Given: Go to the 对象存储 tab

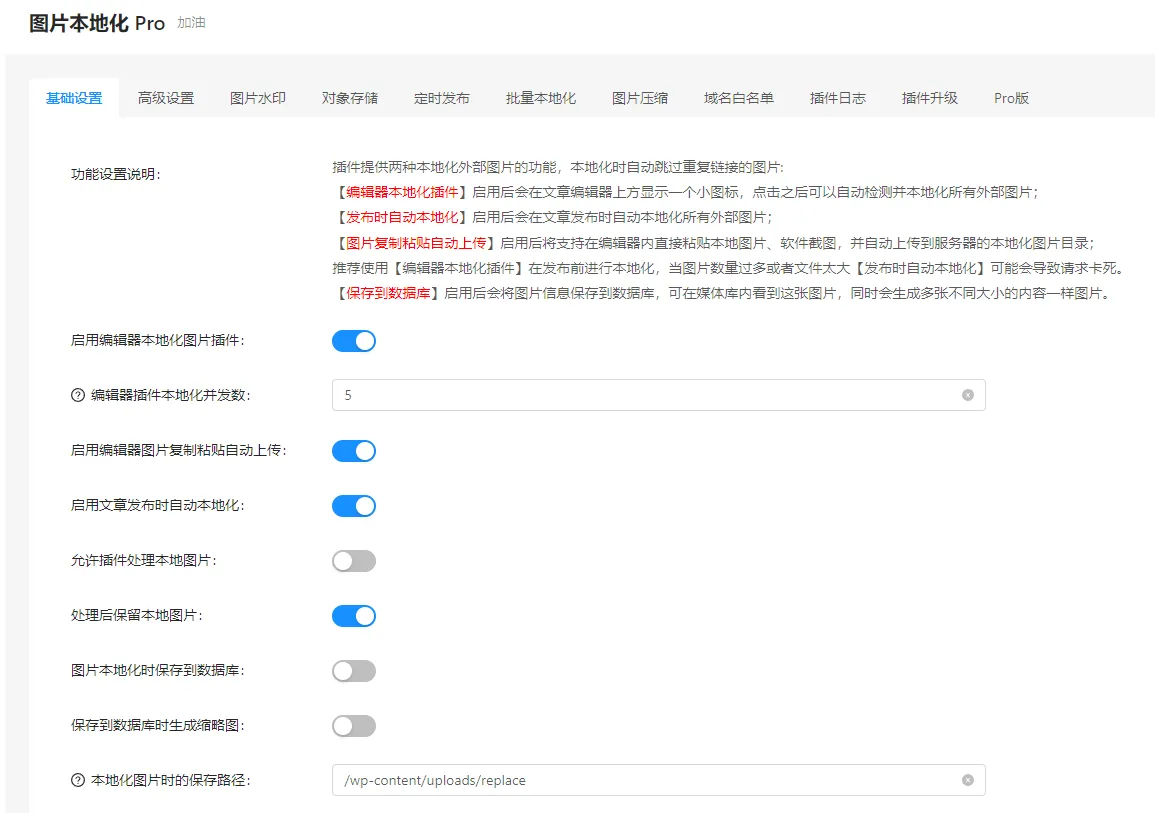Looking at the screenshot, I should click(x=350, y=98).
